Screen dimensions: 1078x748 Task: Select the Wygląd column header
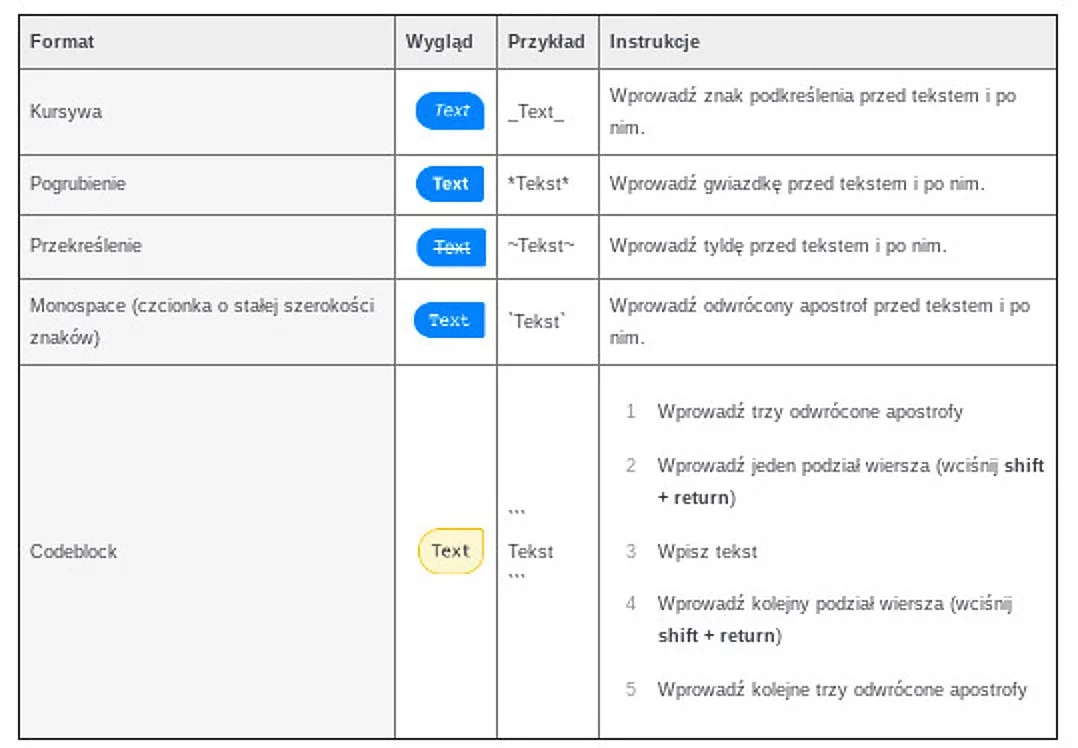click(x=439, y=42)
